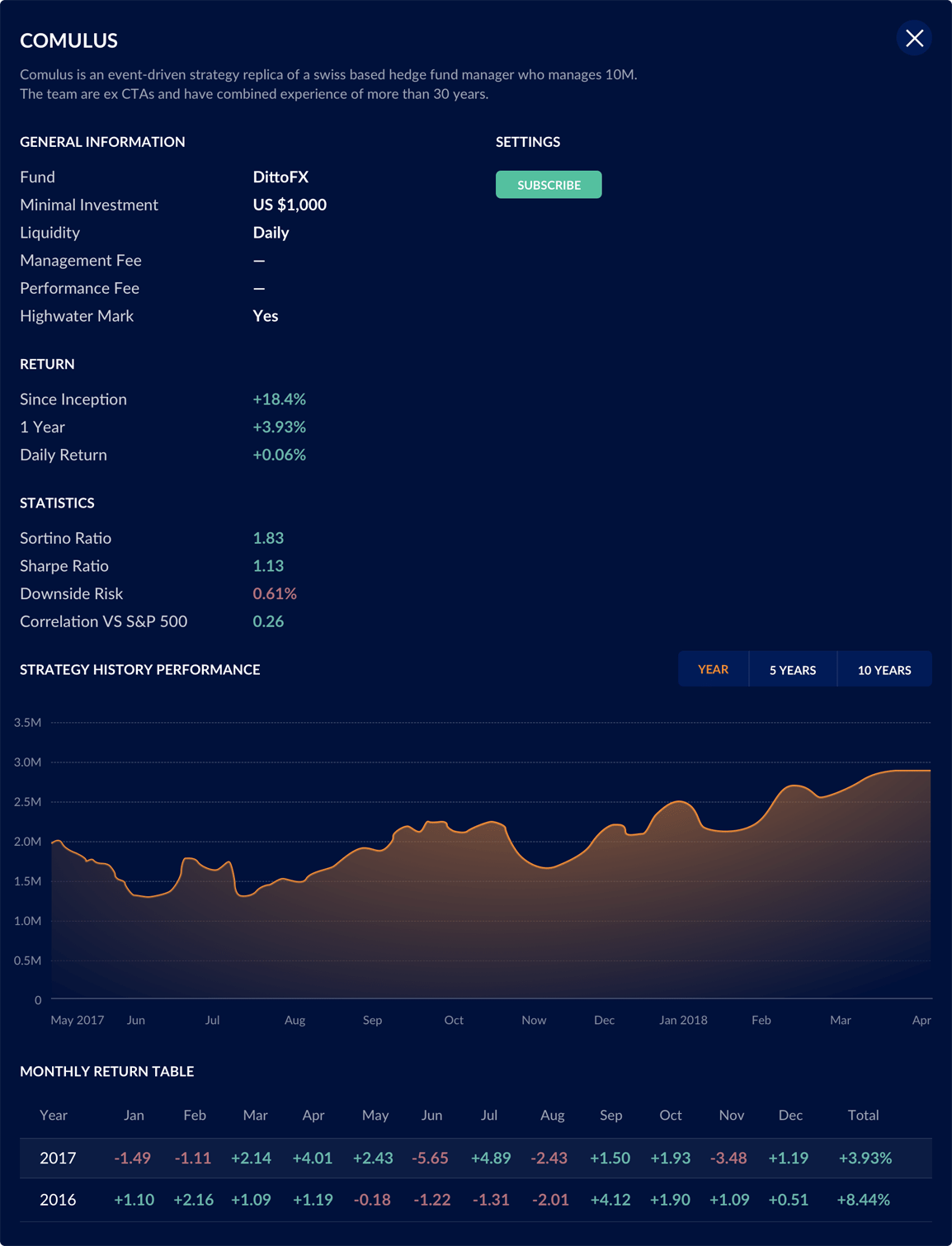Click the 2017 total +3.93% cell
The width and height of the screenshot is (952, 1246).
tap(865, 1158)
